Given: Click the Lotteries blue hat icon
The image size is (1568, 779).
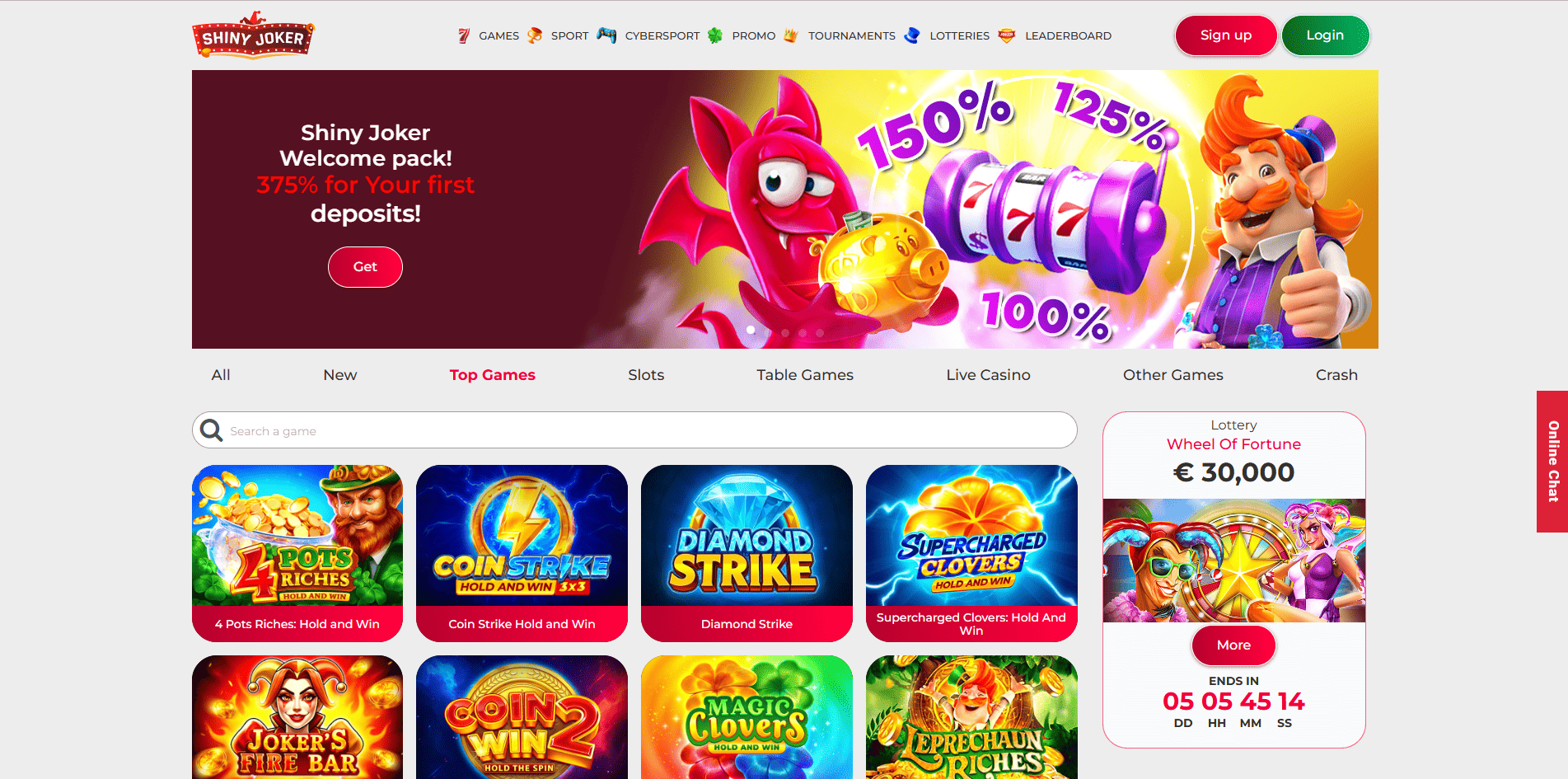Looking at the screenshot, I should pos(912,35).
